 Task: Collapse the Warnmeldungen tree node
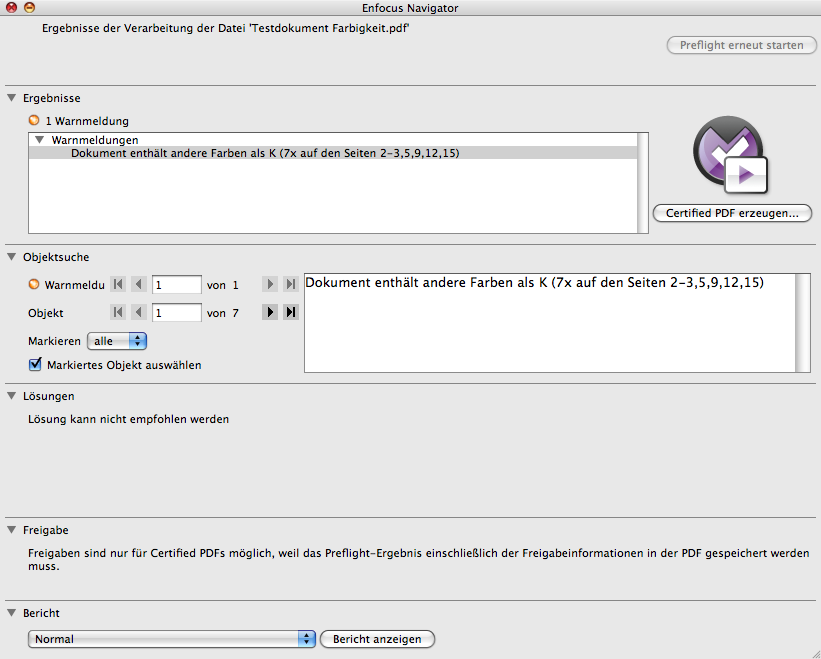40,140
